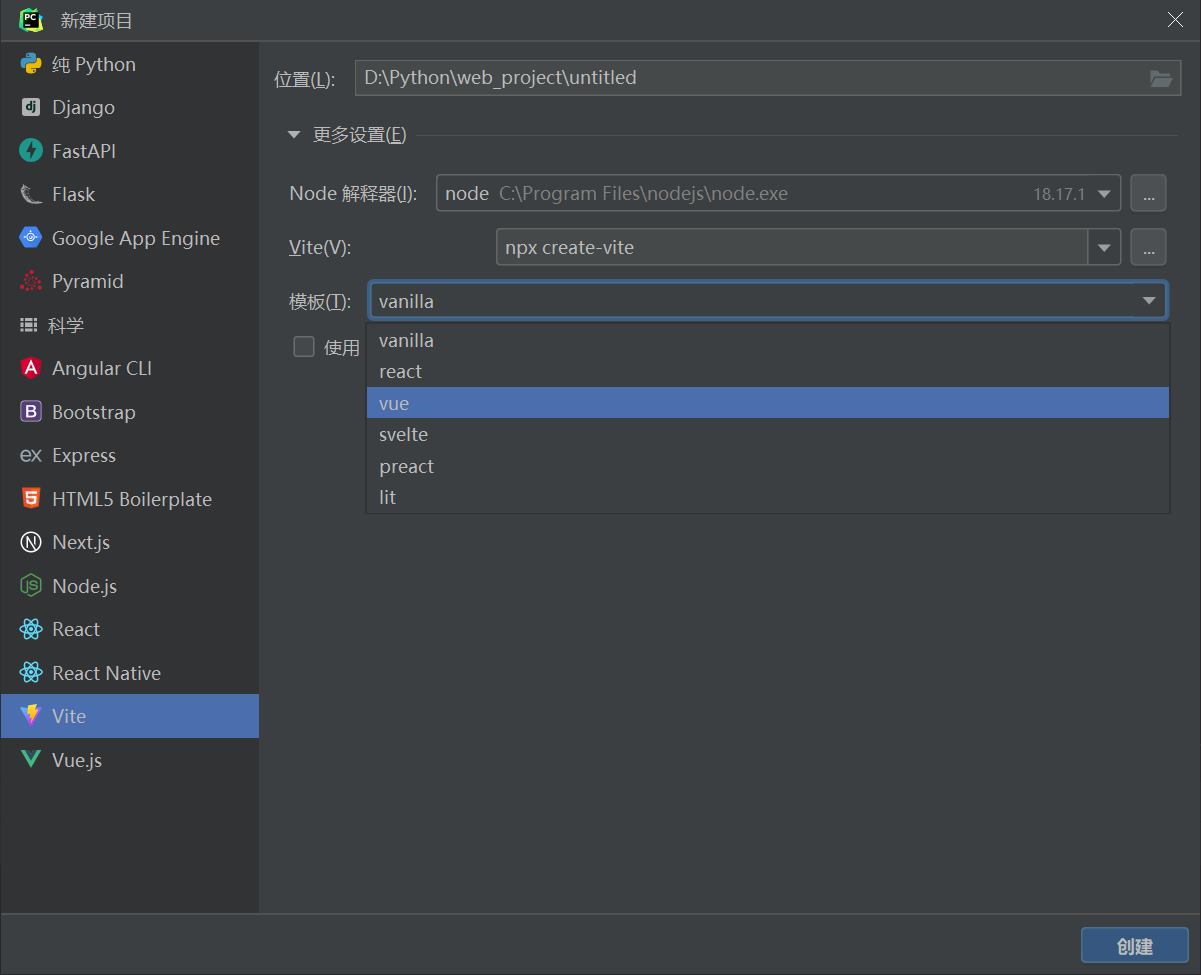This screenshot has width=1201, height=975.
Task: Click the Google App Engine icon
Action: pyautogui.click(x=31, y=238)
